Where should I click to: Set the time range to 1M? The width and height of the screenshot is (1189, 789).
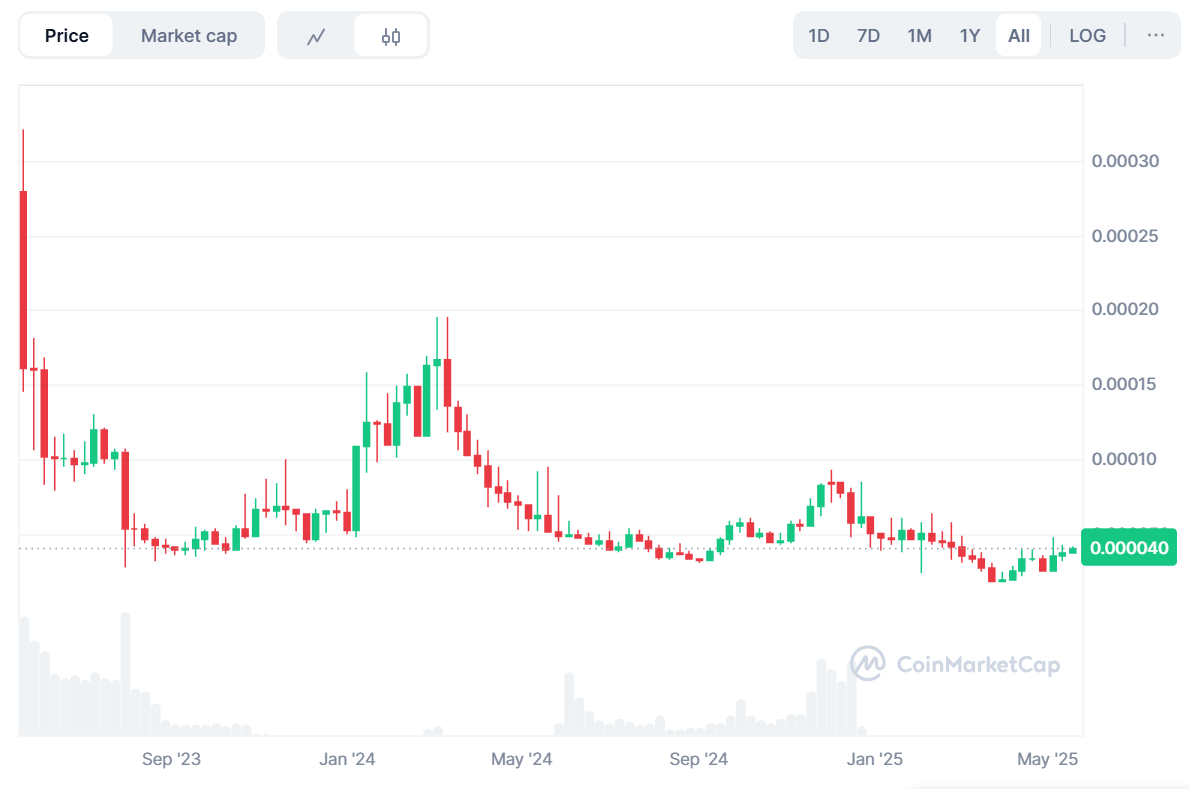pyautogui.click(x=920, y=36)
